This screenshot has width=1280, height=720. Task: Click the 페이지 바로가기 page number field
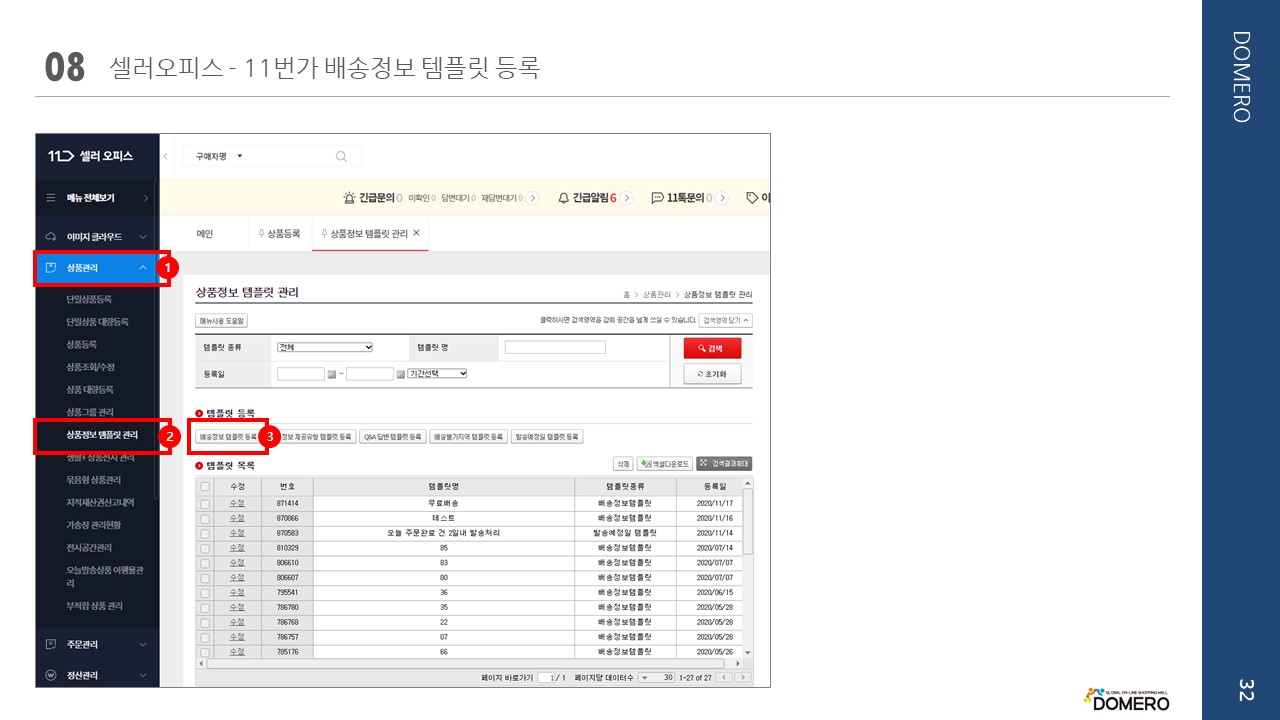click(546, 677)
